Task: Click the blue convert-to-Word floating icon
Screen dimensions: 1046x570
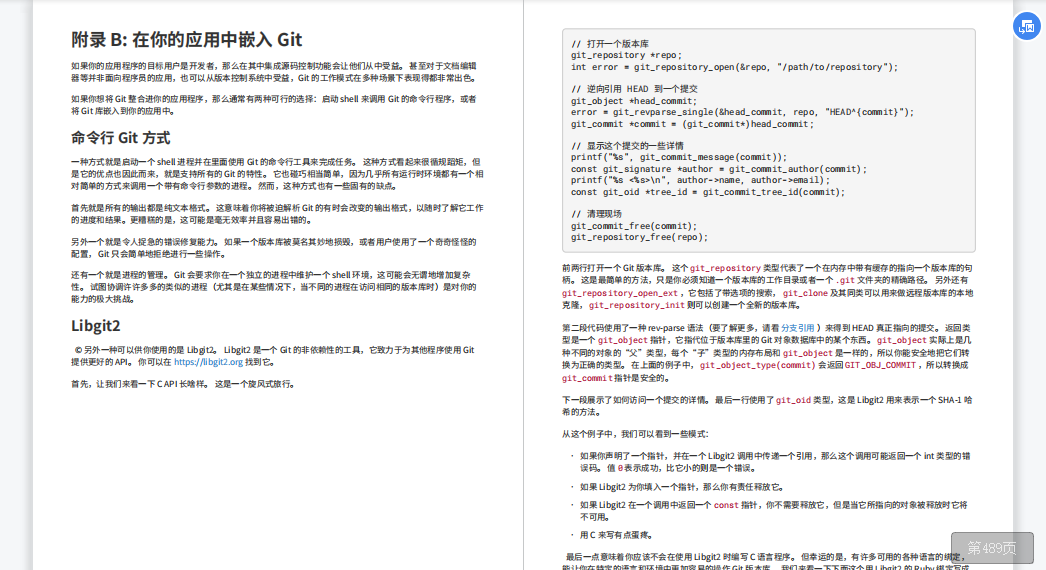Action: click(x=1027, y=27)
